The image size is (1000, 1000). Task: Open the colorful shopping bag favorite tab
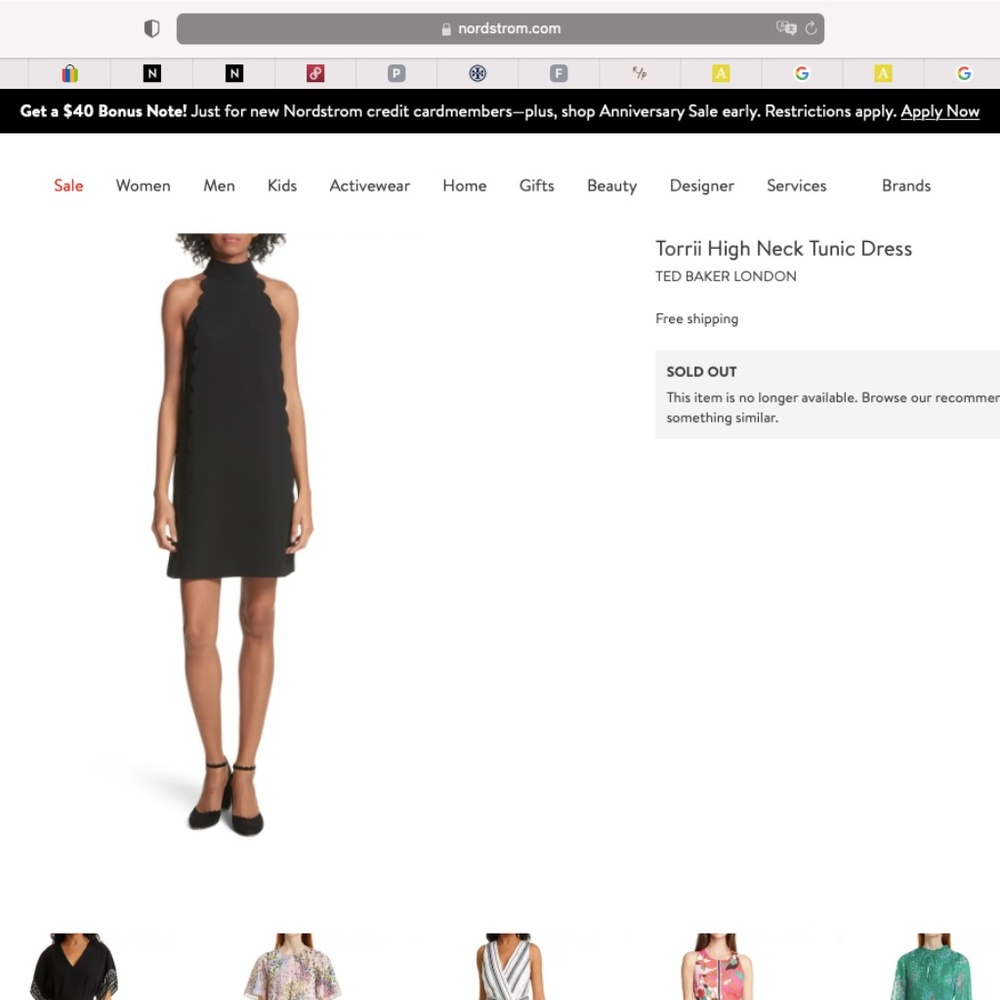(70, 73)
